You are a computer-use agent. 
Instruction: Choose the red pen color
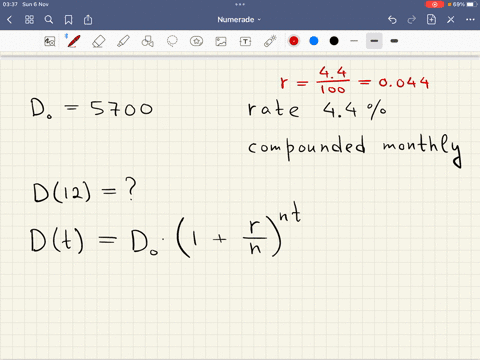294,41
